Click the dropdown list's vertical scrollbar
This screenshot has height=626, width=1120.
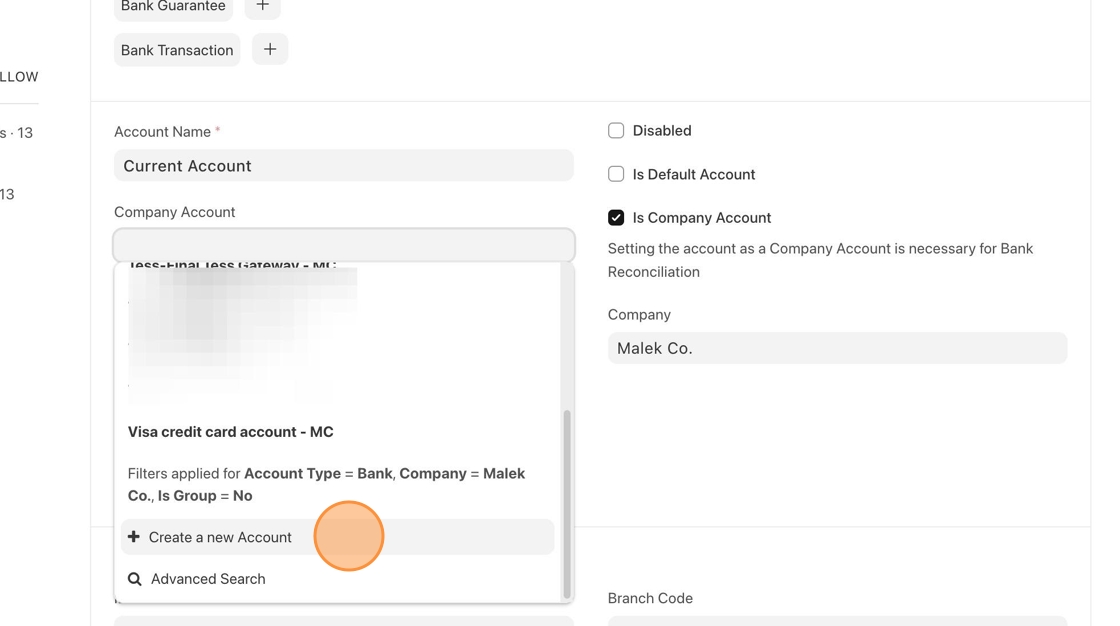click(x=567, y=500)
